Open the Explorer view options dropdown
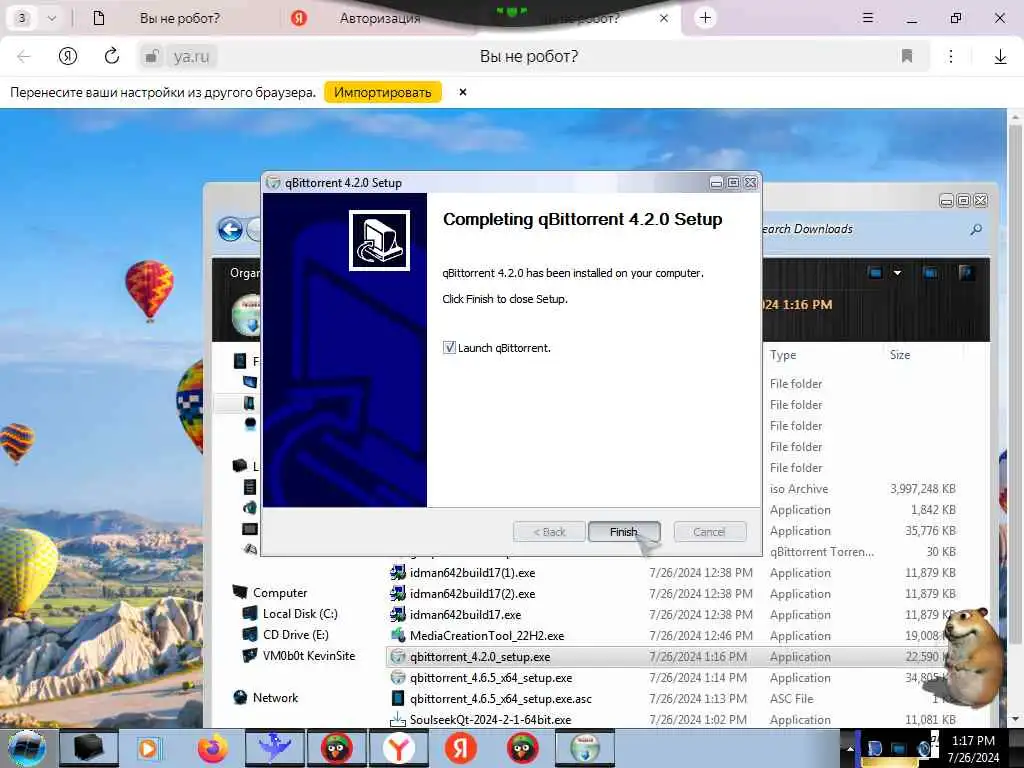This screenshot has width=1024, height=768. pos(897,272)
